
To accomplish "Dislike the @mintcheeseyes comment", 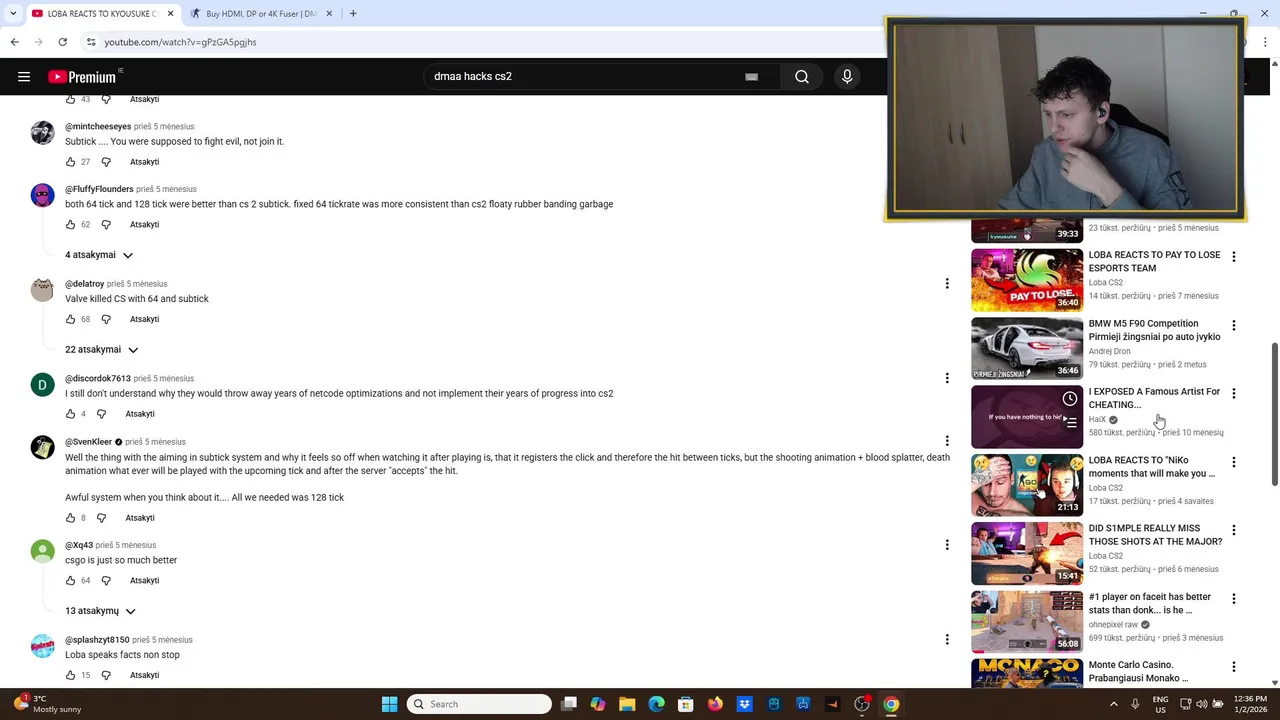I will pos(106,162).
